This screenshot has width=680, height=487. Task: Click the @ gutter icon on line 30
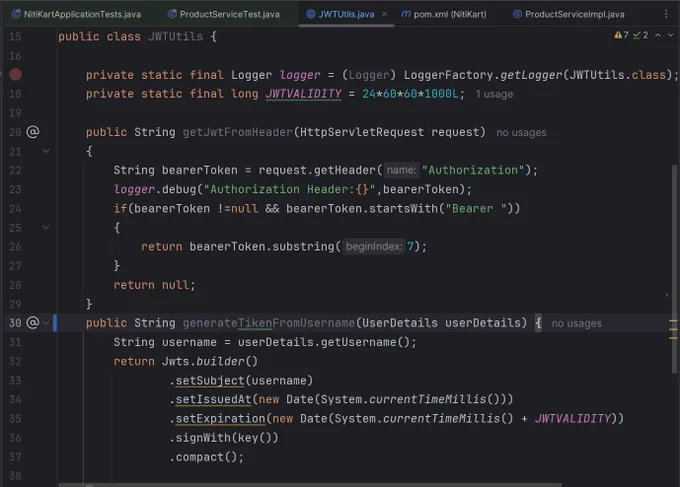33,323
